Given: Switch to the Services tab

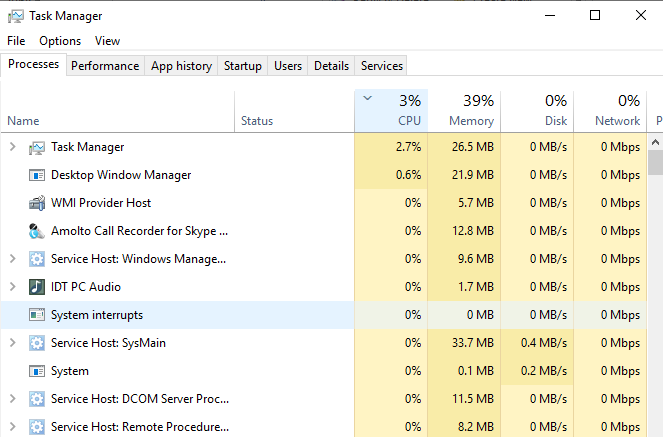Looking at the screenshot, I should coord(382,66).
